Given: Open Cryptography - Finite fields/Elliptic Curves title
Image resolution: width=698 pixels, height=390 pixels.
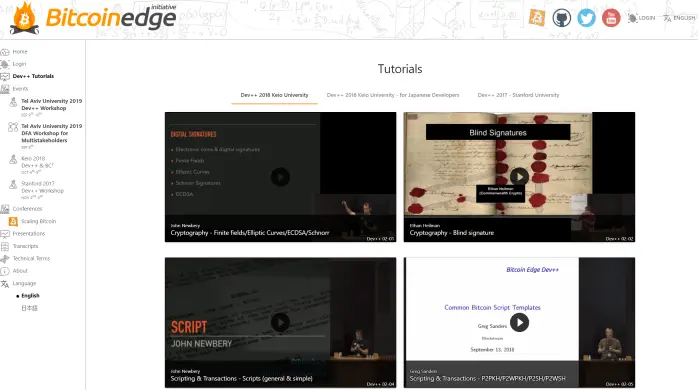Looking at the screenshot, I should [250, 233].
